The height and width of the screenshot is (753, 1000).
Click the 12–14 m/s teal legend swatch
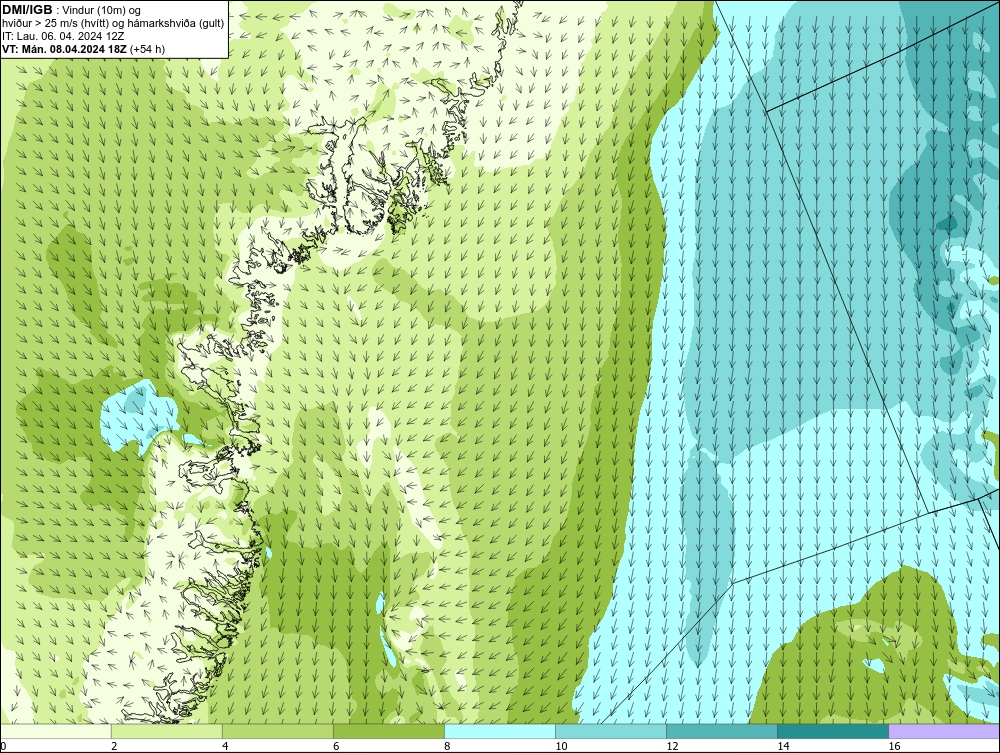721,731
